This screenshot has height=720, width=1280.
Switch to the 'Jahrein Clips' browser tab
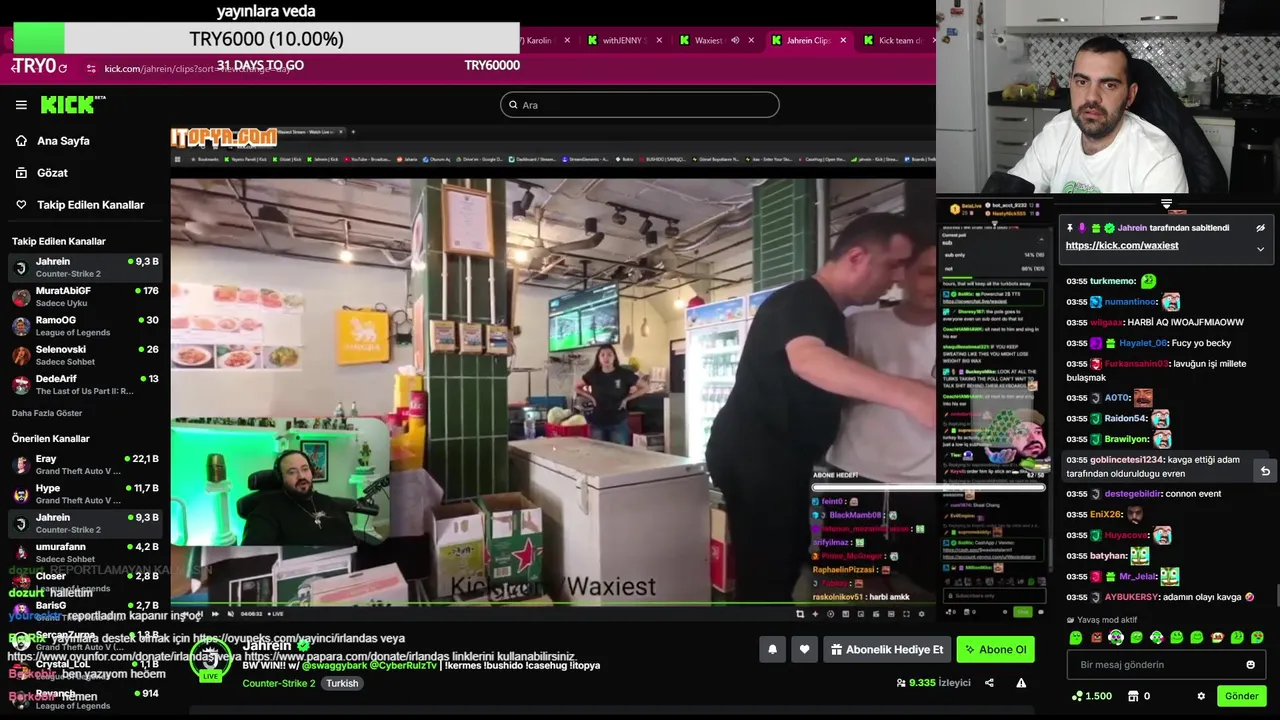tap(808, 40)
